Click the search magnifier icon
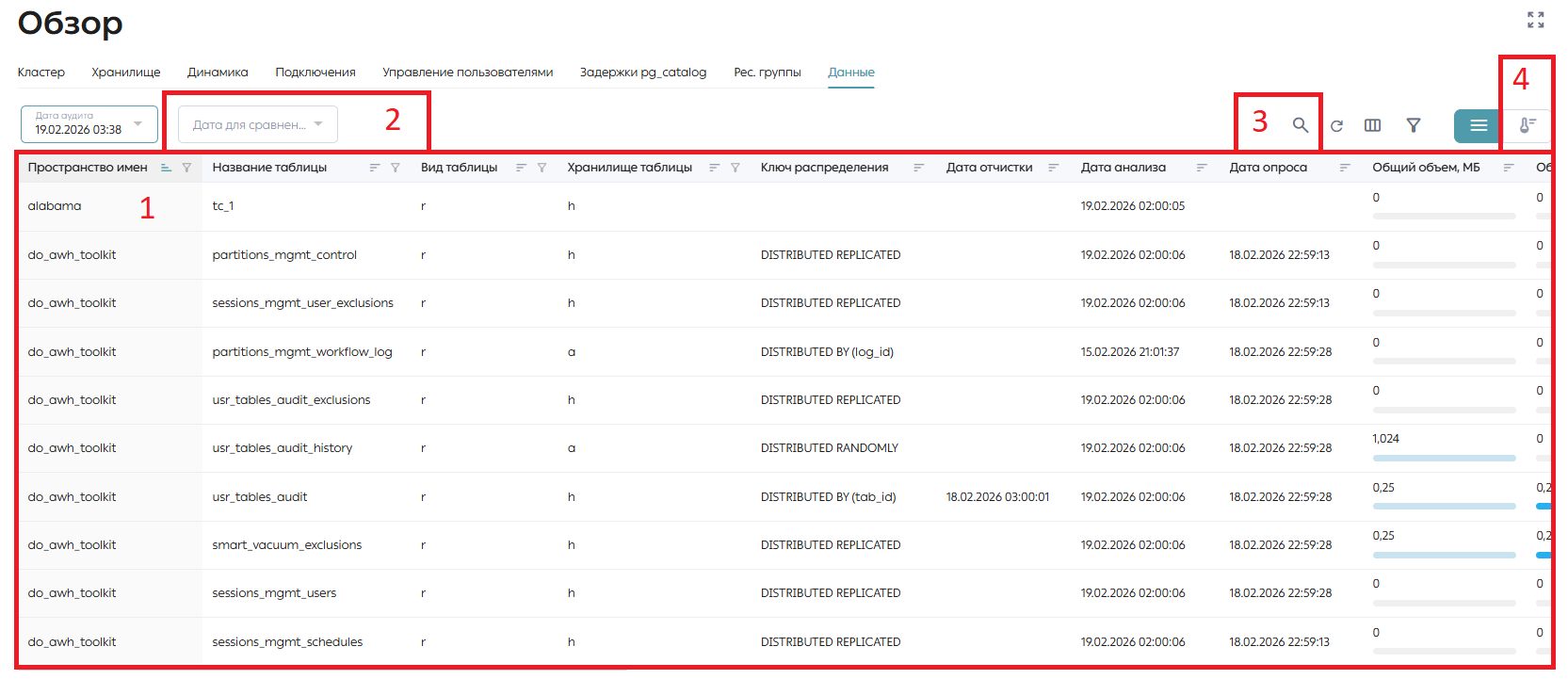 point(1300,125)
